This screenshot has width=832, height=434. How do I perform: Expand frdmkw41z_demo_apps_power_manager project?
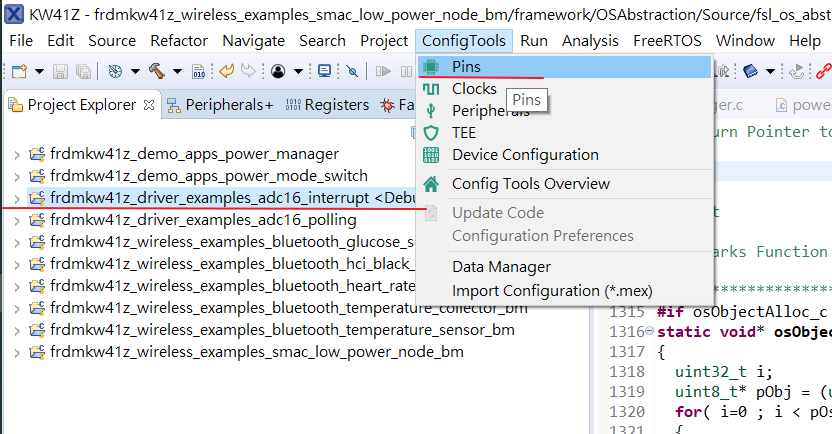17,154
